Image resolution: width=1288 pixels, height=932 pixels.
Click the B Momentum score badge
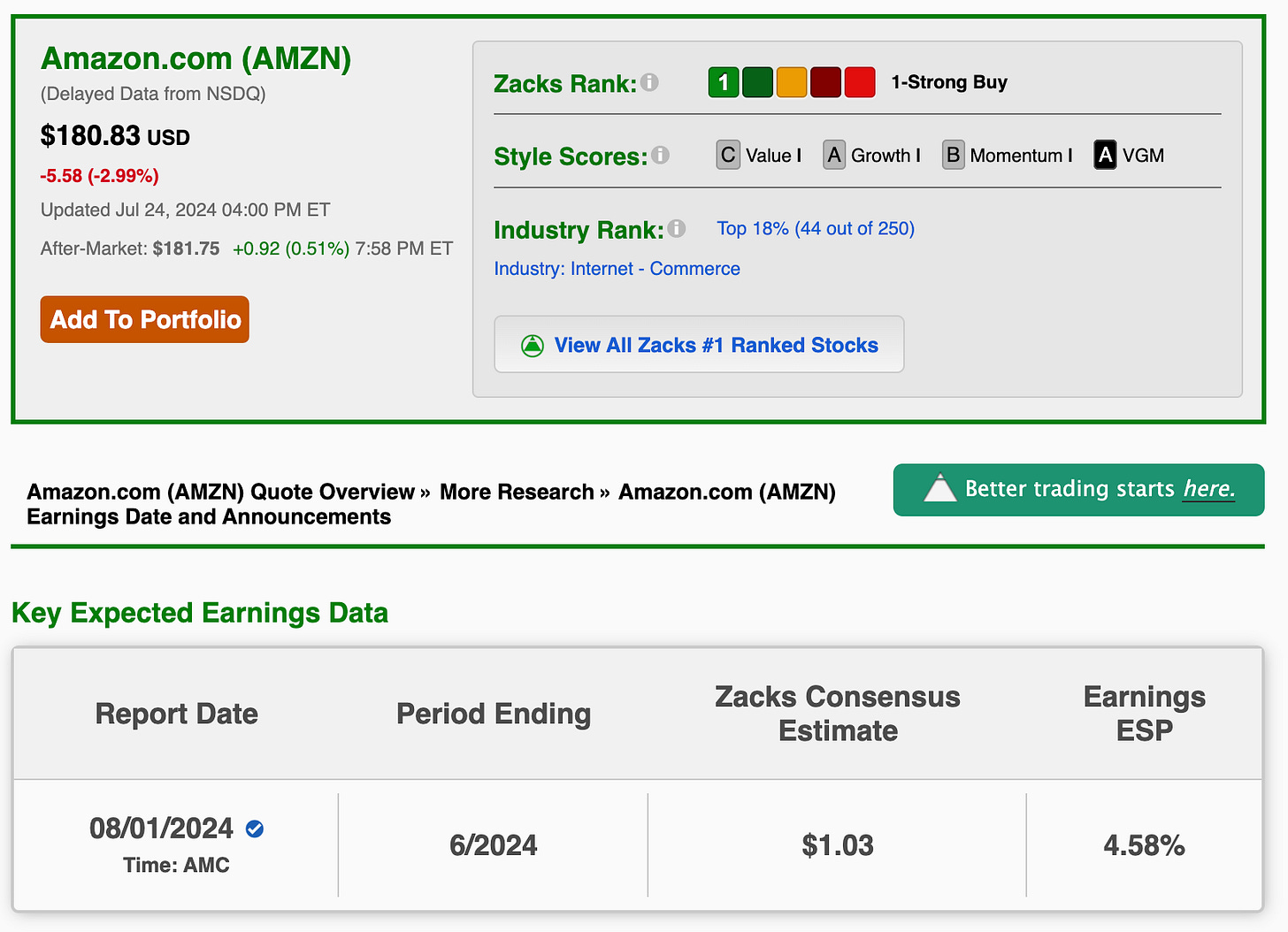click(953, 156)
